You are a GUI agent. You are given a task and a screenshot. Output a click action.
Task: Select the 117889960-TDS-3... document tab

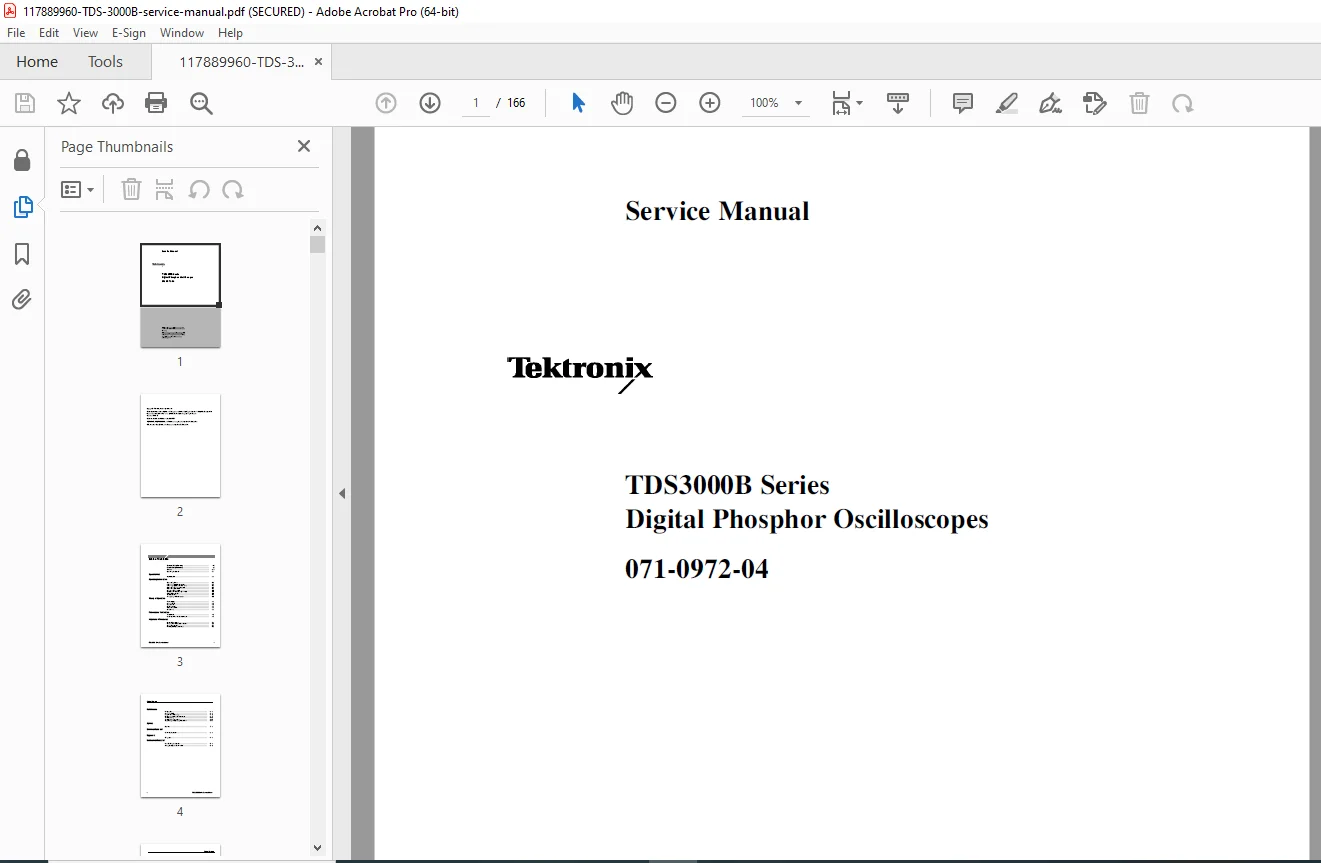[x=241, y=62]
